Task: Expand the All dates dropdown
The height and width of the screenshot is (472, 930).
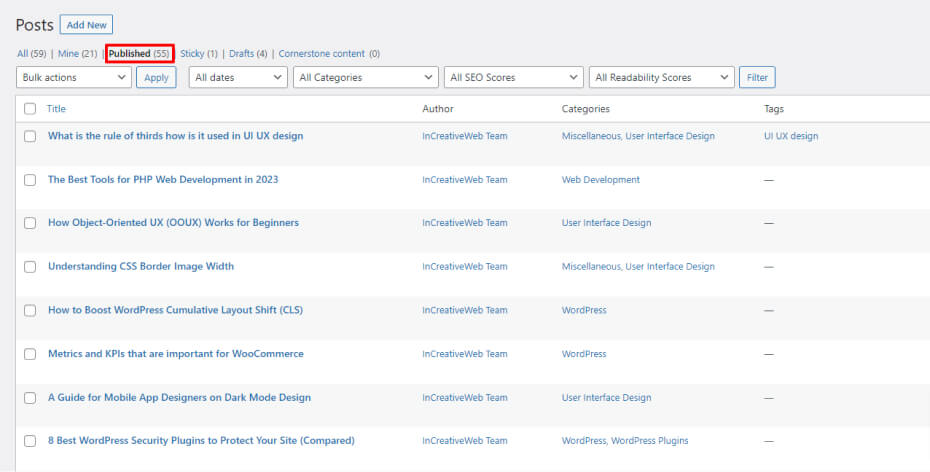Action: point(238,77)
